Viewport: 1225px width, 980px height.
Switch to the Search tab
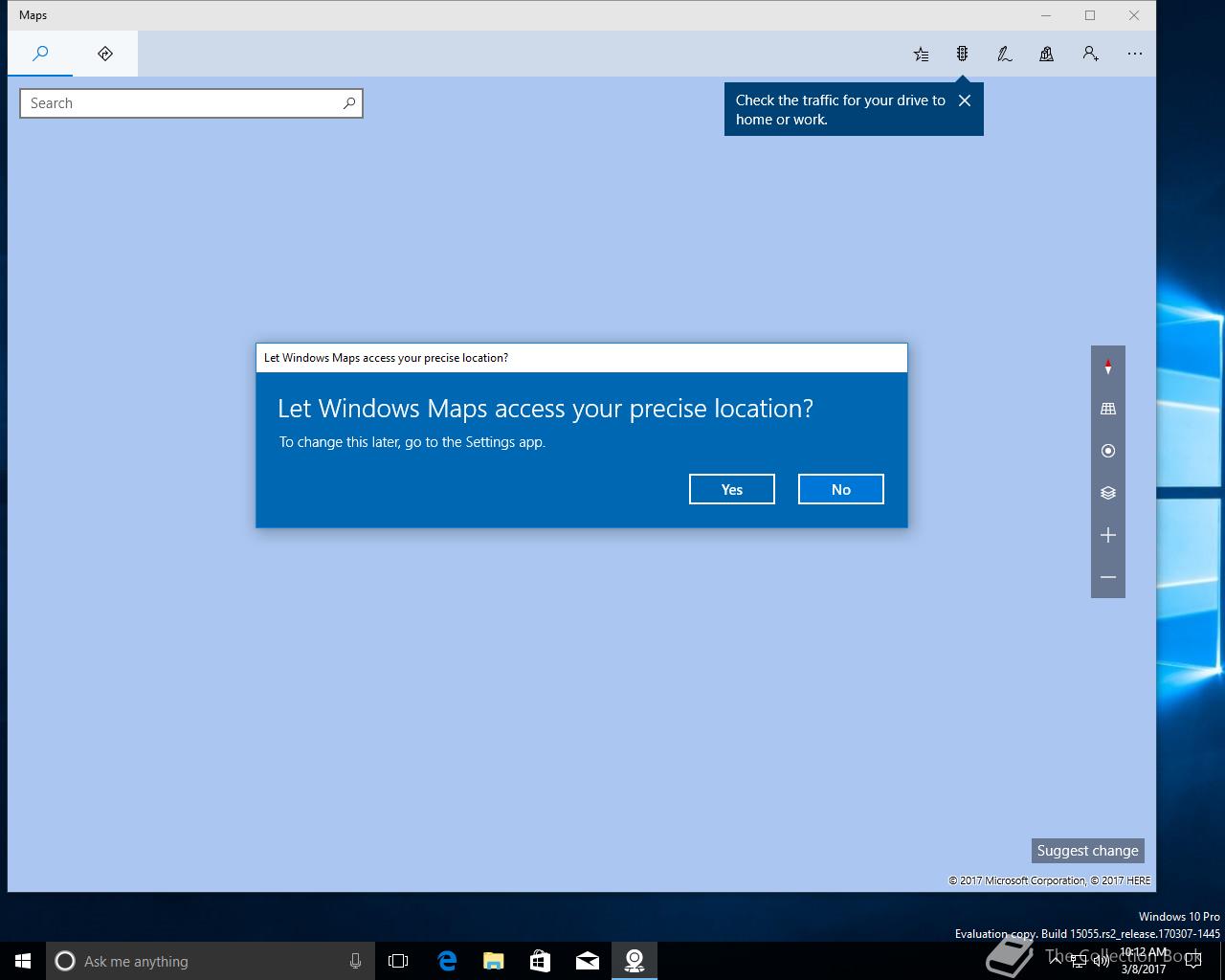[x=40, y=54]
